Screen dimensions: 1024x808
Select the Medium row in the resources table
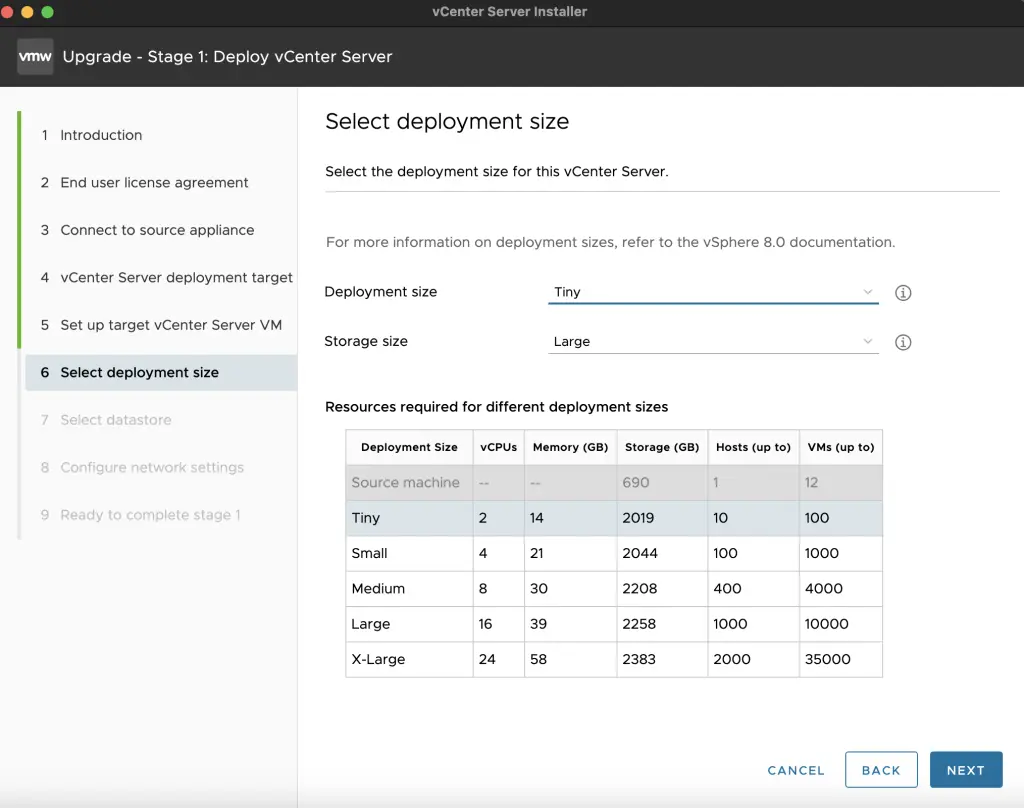point(408,589)
